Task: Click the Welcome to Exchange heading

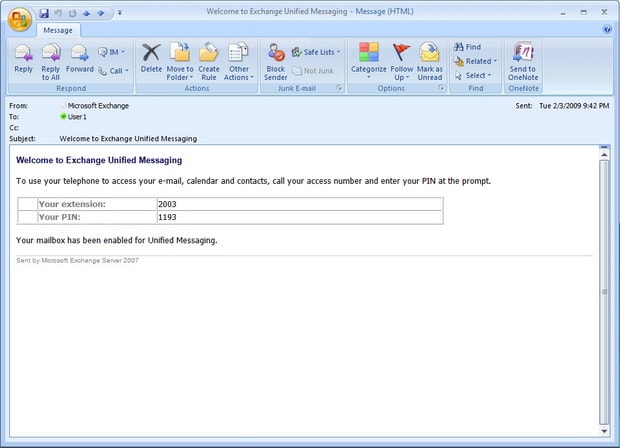Action: [99, 160]
